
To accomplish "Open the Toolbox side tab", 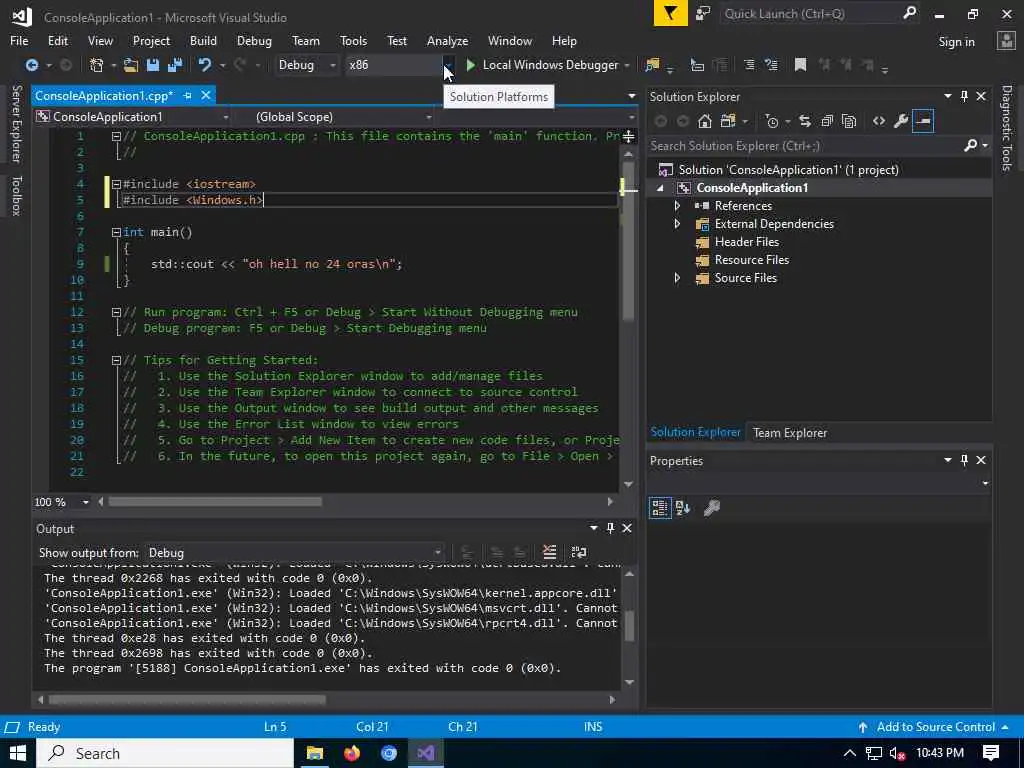I will (16, 195).
